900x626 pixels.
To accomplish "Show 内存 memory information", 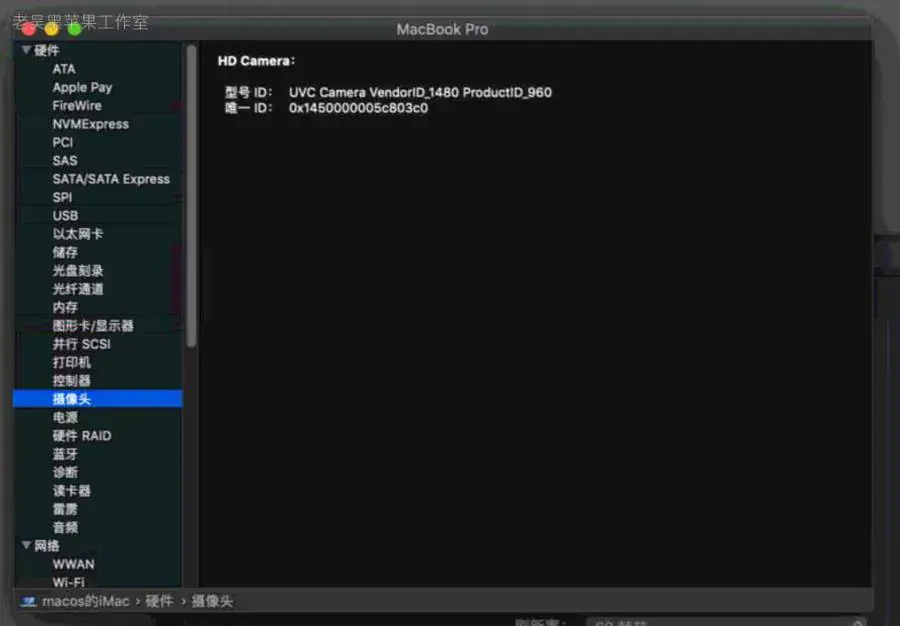I will [65, 308].
